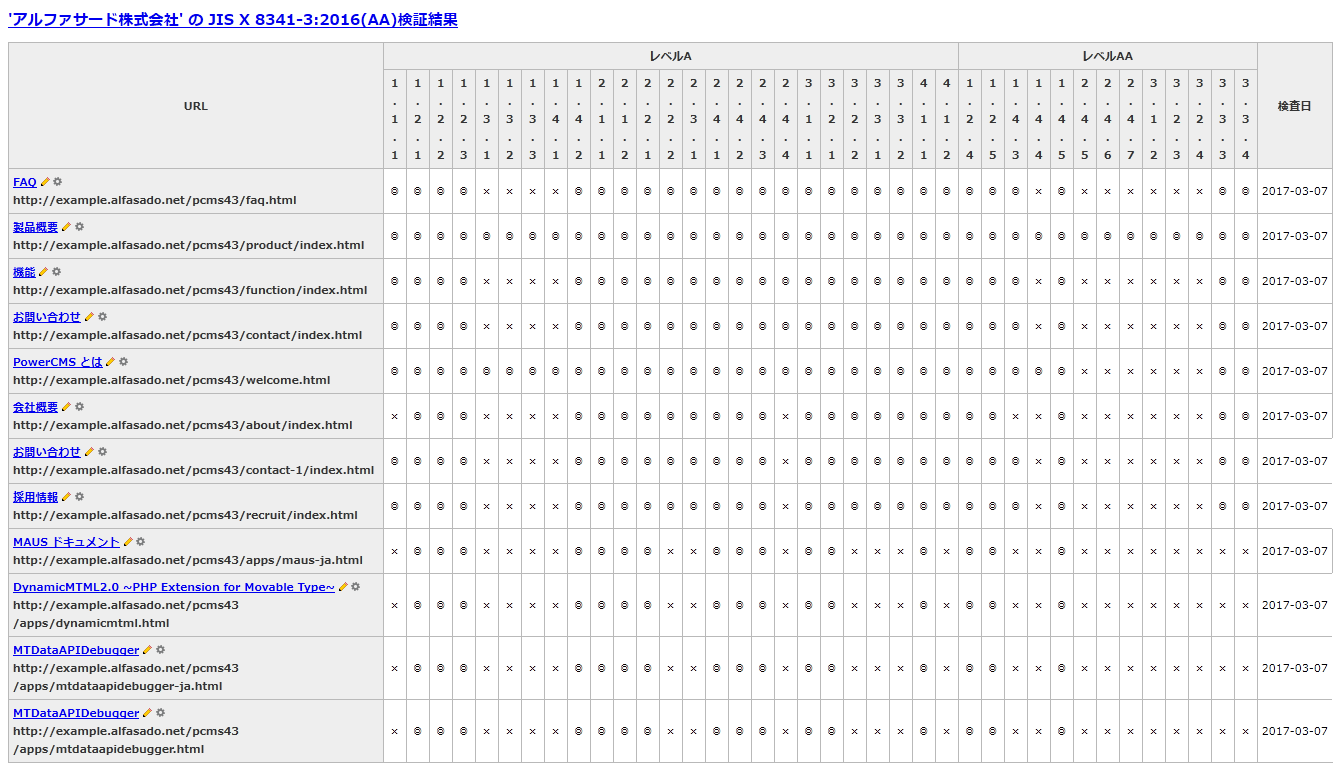Follow the 製品概要 hyperlink
Viewport: 1341px width, 771px height.
tap(33, 227)
